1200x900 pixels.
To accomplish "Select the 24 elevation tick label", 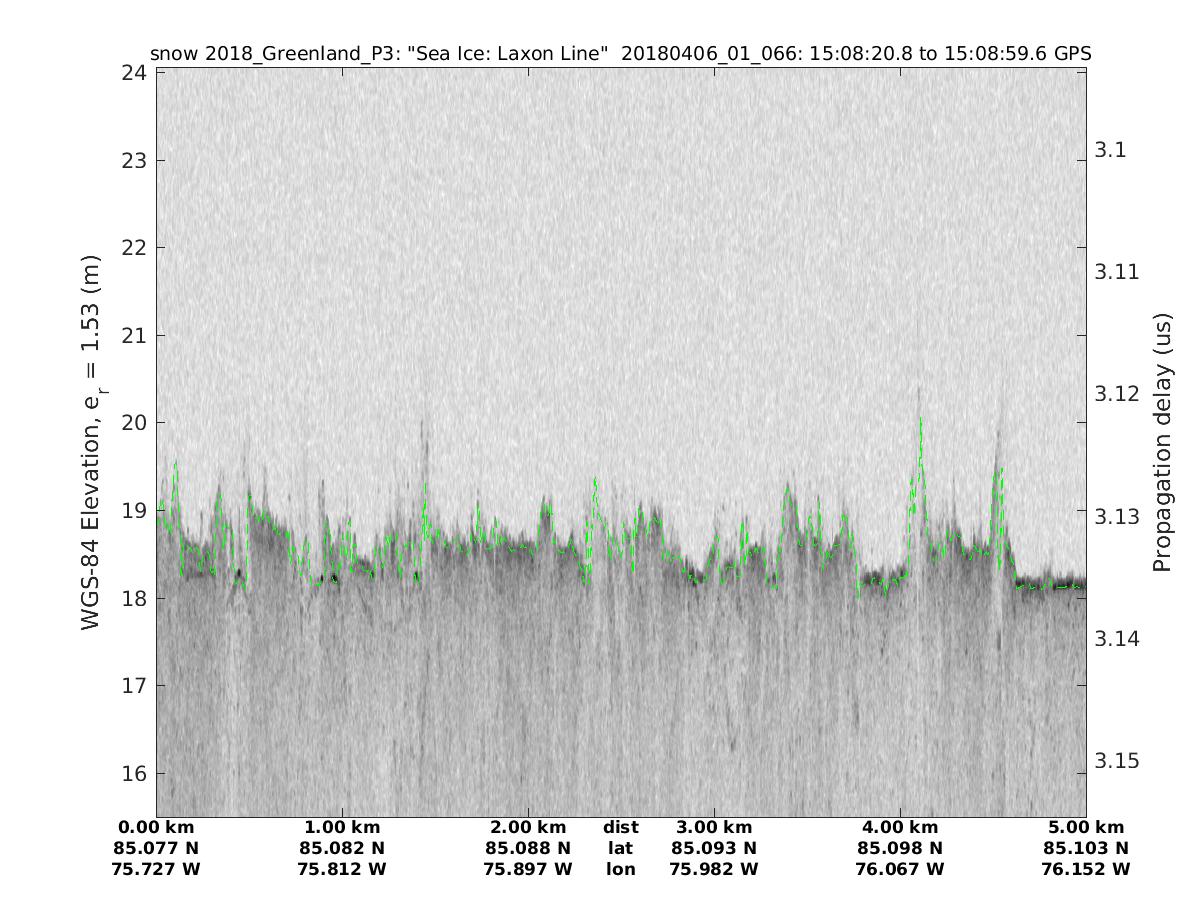I will click(134, 73).
